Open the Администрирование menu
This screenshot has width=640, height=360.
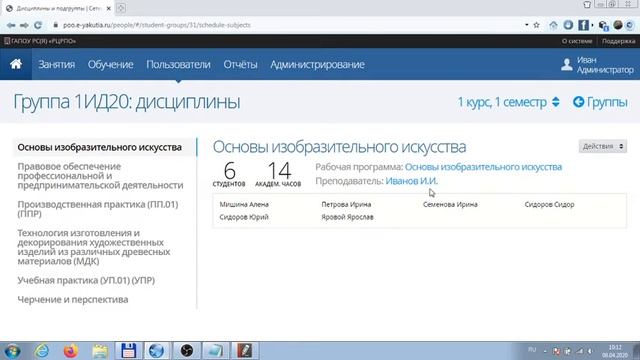[318, 64]
